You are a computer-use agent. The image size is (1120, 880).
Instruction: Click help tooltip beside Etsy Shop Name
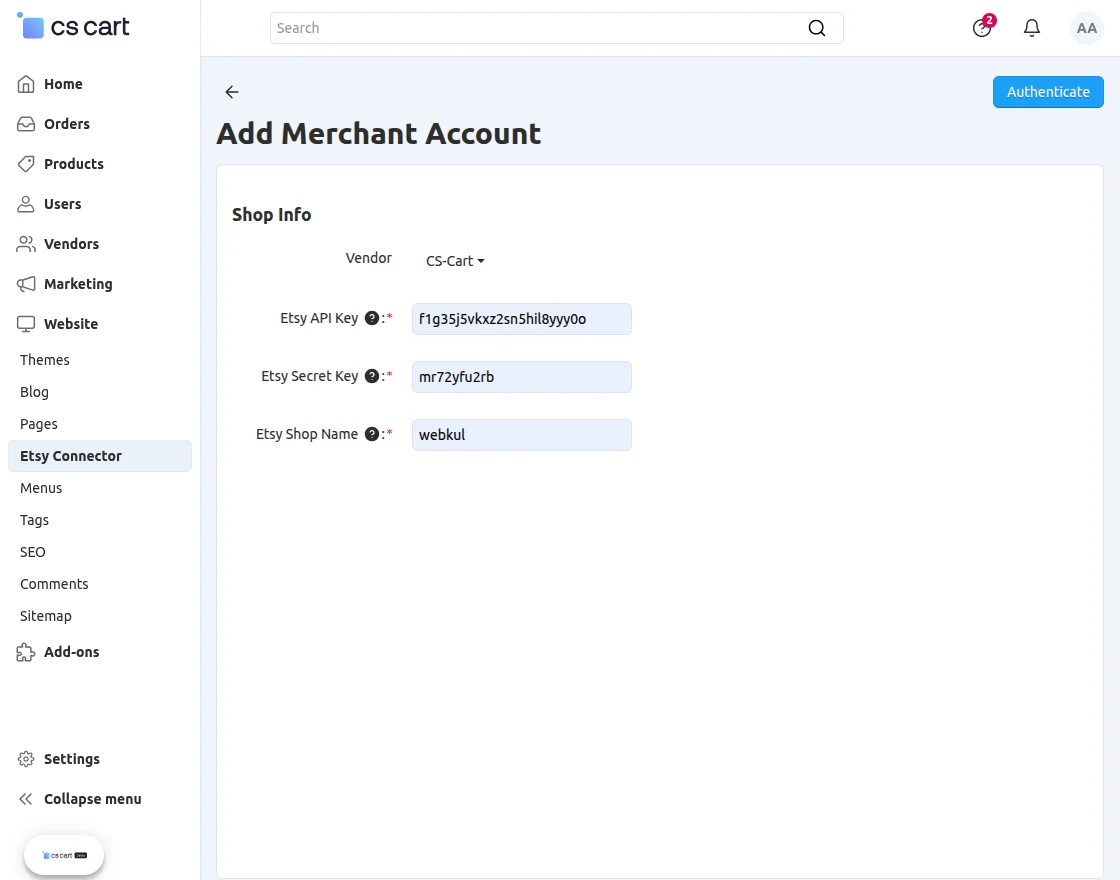tap(371, 434)
